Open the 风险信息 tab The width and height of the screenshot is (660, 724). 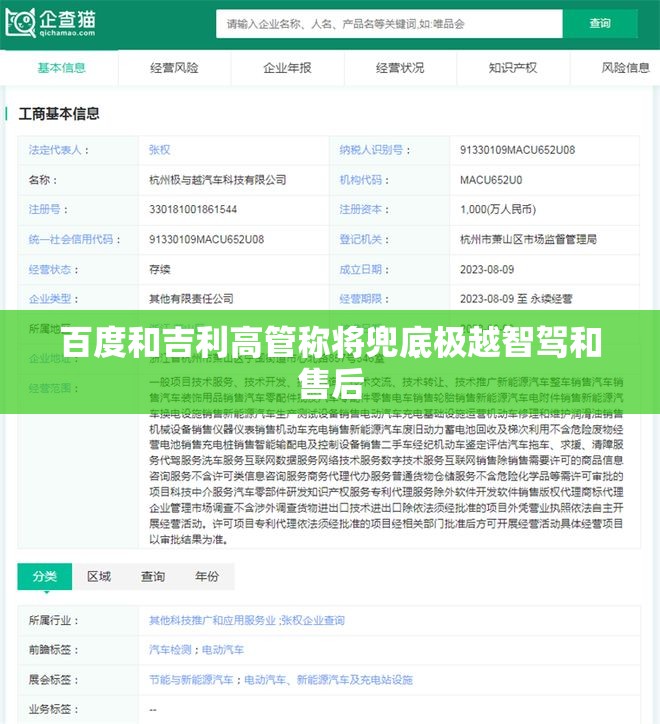625,68
